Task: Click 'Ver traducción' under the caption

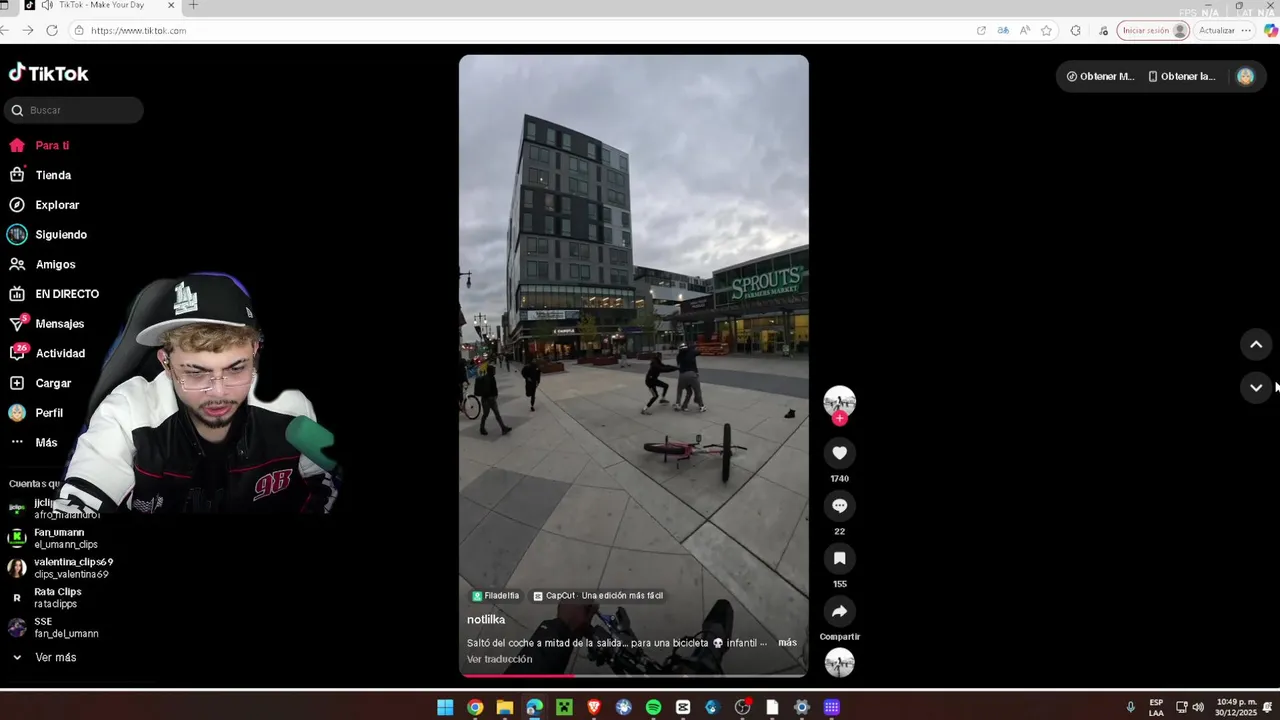Action: coord(499,660)
